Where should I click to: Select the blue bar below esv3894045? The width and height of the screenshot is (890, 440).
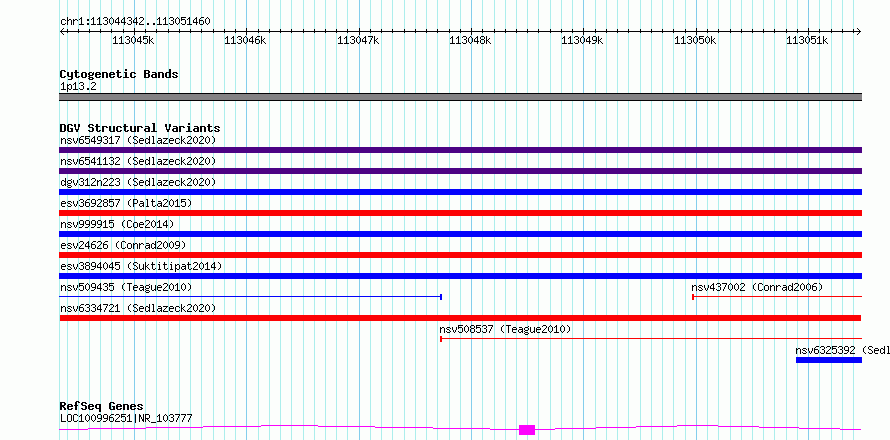(460, 276)
